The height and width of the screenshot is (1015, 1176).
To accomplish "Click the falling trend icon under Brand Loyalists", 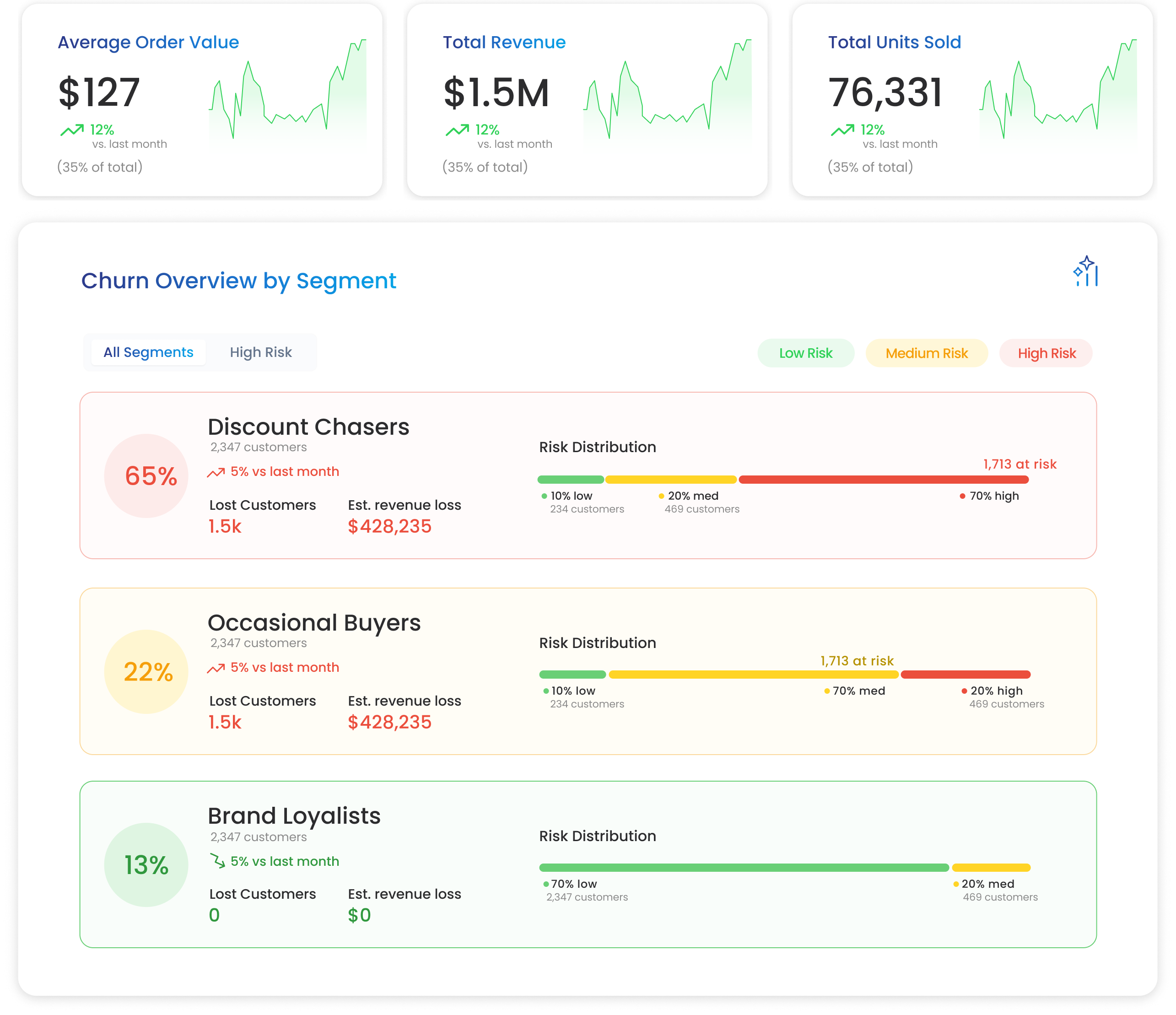I will point(217,861).
